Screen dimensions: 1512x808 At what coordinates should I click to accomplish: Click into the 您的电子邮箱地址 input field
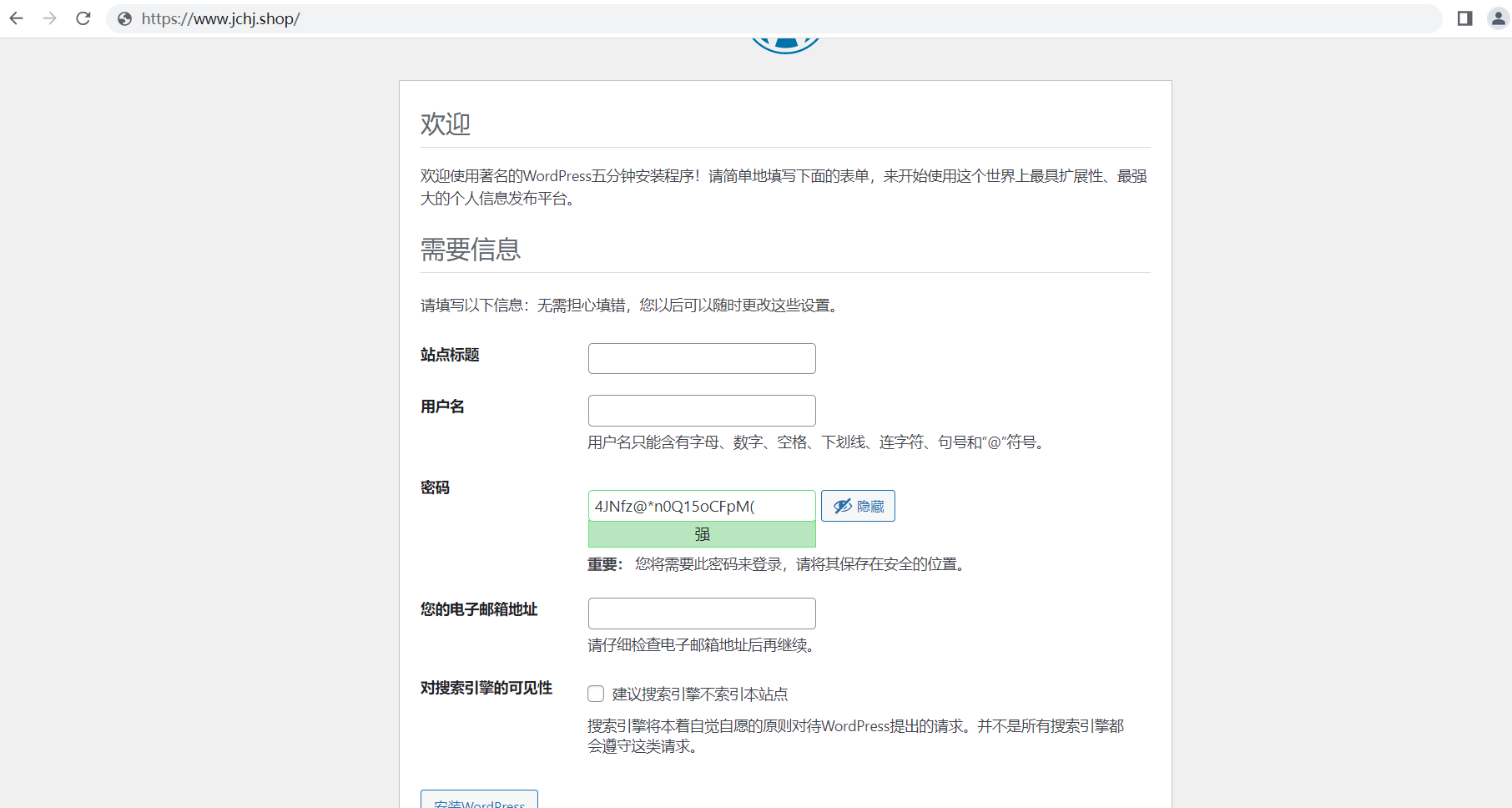tap(702, 614)
